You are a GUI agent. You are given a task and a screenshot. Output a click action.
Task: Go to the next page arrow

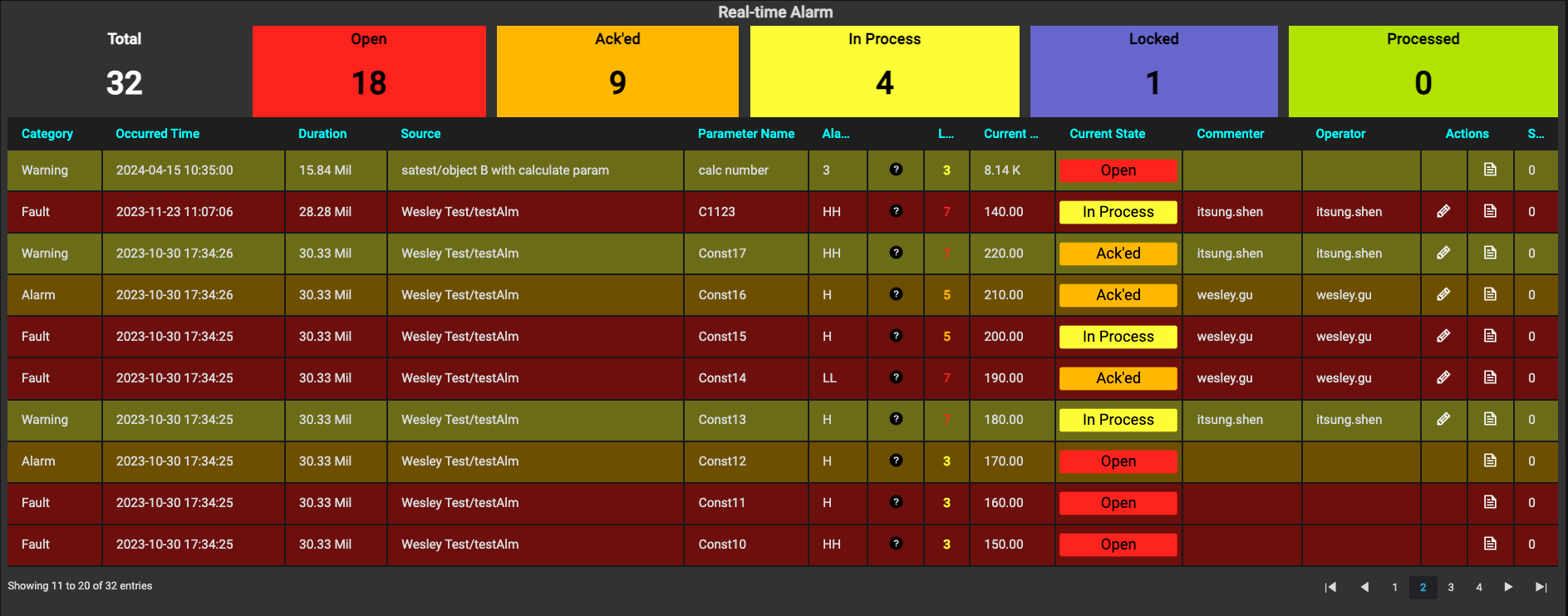(x=1508, y=587)
